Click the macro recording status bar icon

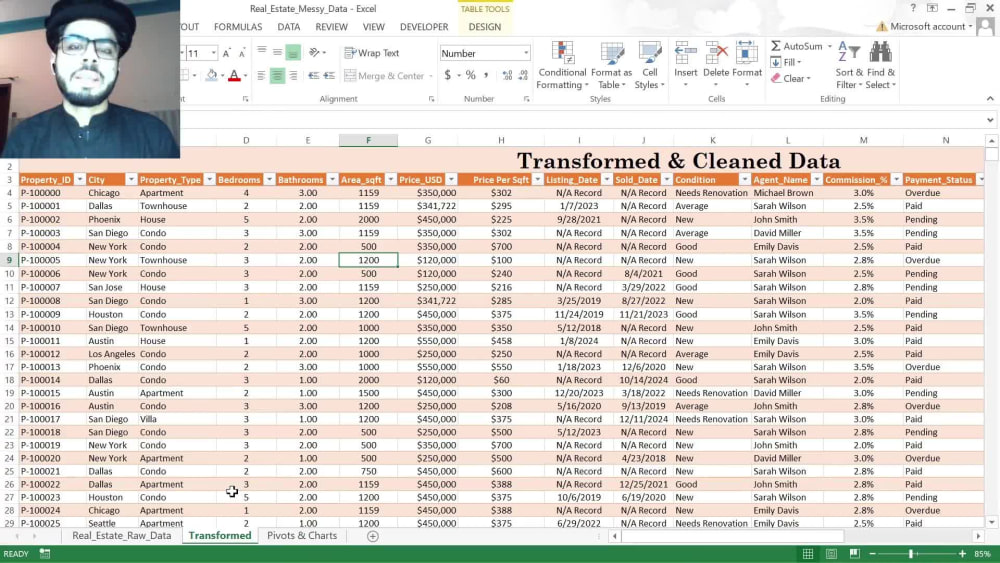pyautogui.click(x=45, y=554)
